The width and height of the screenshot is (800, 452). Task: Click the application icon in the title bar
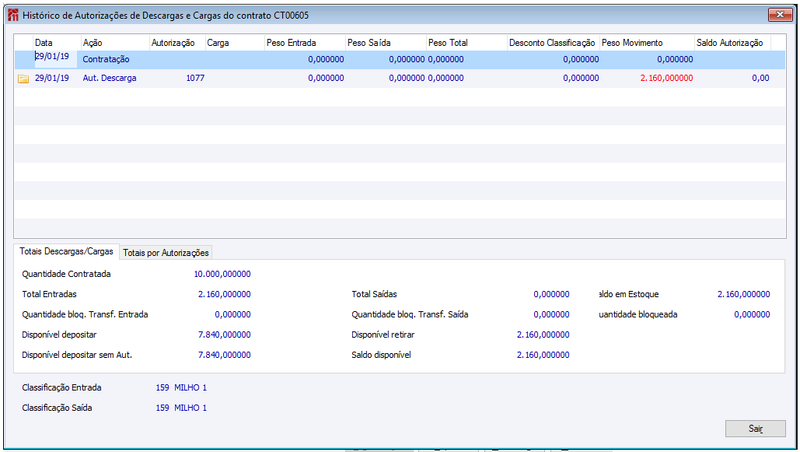(12, 15)
